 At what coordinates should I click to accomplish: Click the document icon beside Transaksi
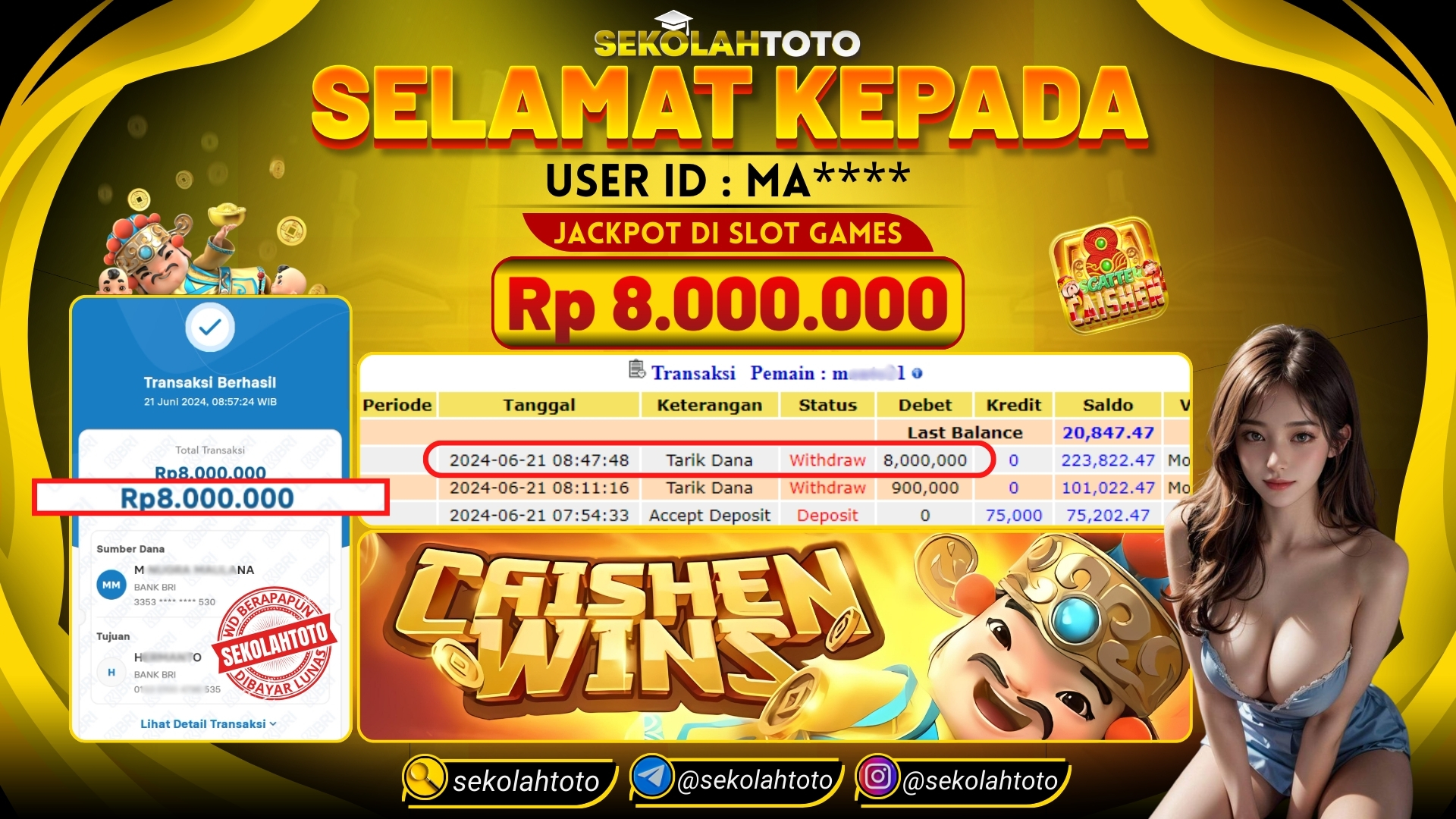tap(637, 370)
